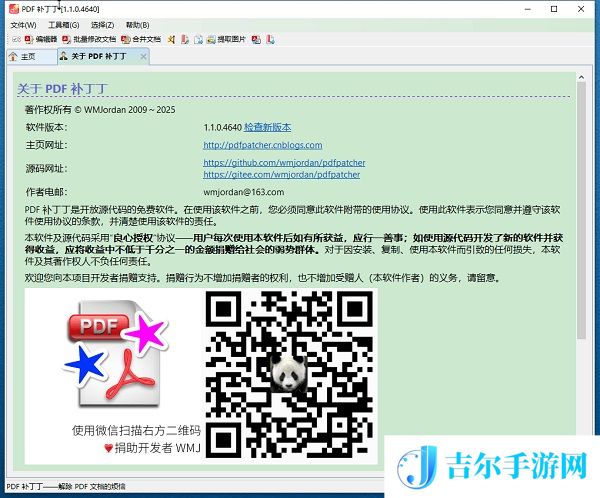Click the PDF 补丁丁 logo image
This screenshot has width=600, height=498.
point(116,354)
